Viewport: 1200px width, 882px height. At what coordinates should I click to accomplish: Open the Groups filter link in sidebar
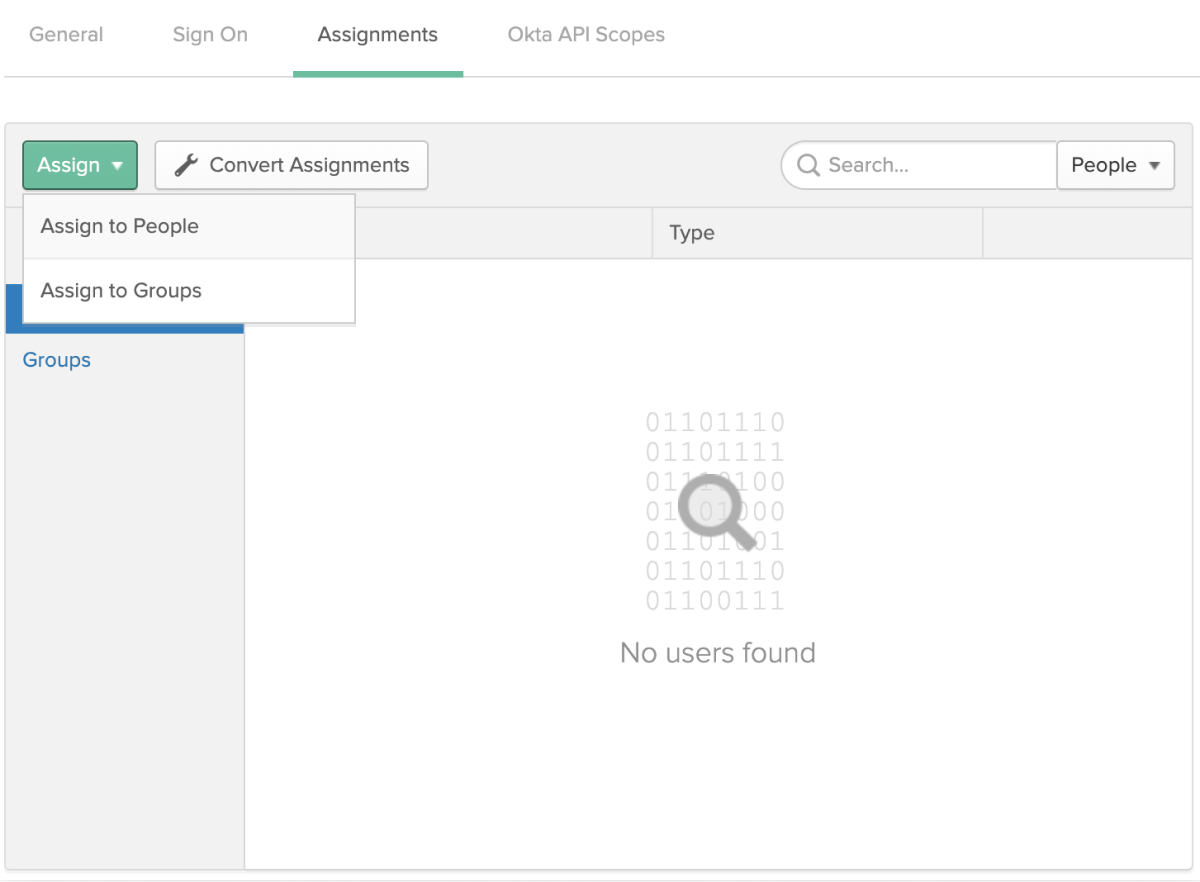[x=57, y=360]
